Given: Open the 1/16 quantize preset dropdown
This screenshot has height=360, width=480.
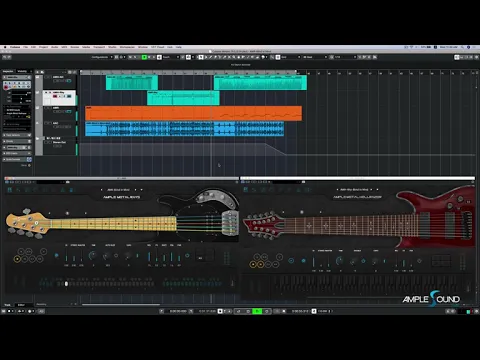Looking at the screenshot, I should (345, 57).
